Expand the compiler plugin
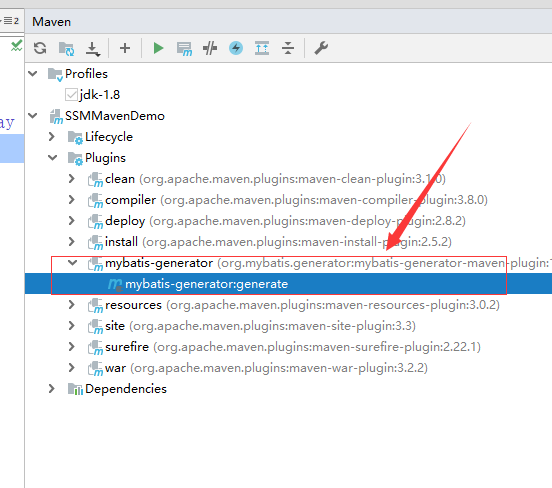This screenshot has height=488, width=552. point(71,200)
